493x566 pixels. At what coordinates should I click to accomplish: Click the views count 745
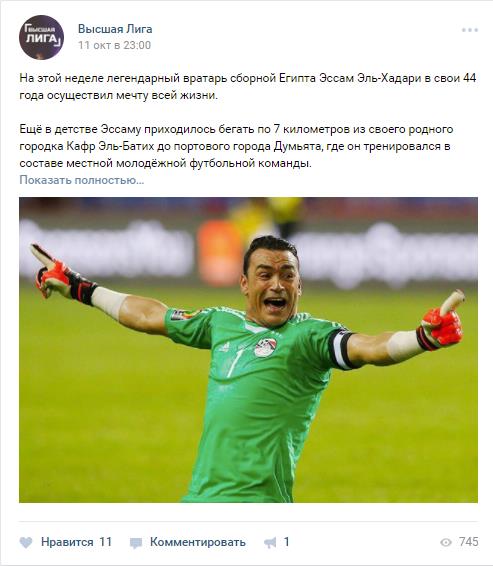coord(469,542)
